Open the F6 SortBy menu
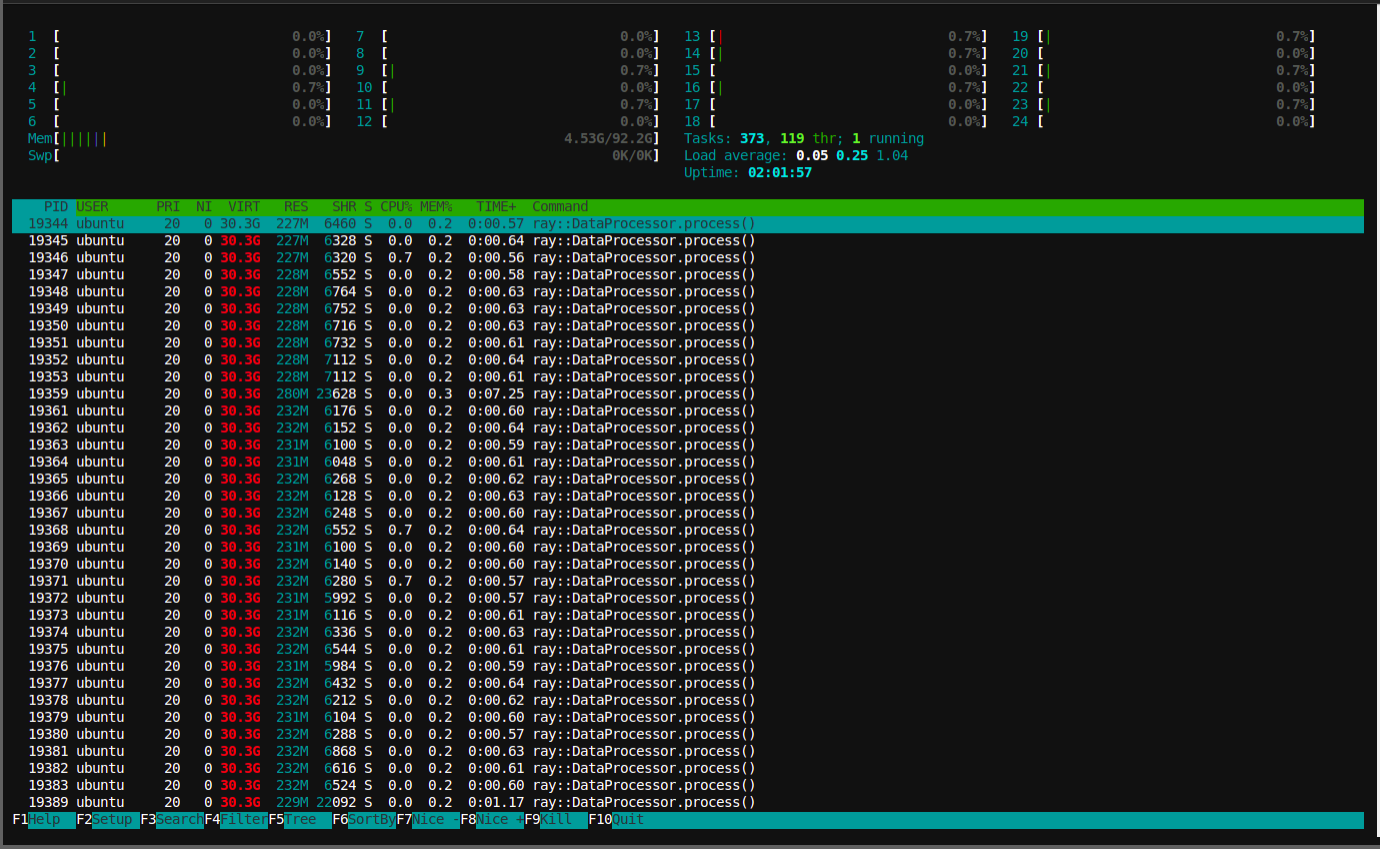This screenshot has width=1380, height=849. pyautogui.click(x=364, y=820)
